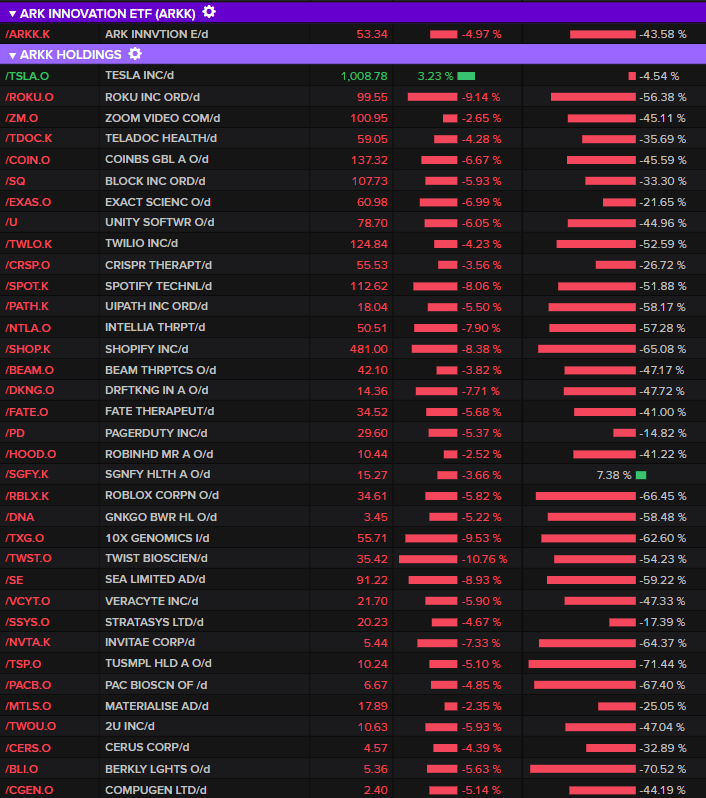This screenshot has height=798, width=706.
Task: Click Twist Bioscience -10.76 % change
Action: [484, 559]
